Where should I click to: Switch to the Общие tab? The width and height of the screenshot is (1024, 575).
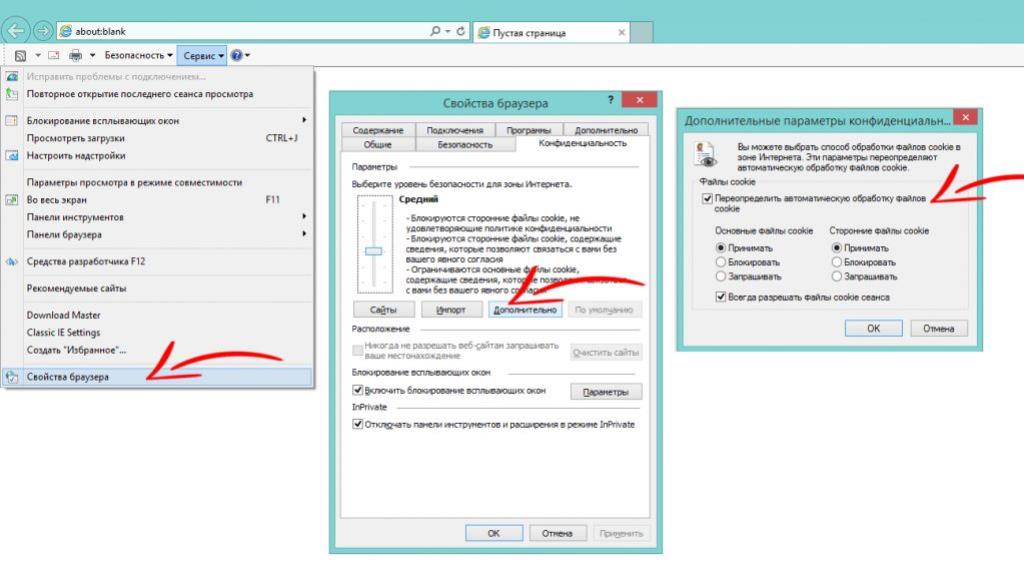click(377, 144)
